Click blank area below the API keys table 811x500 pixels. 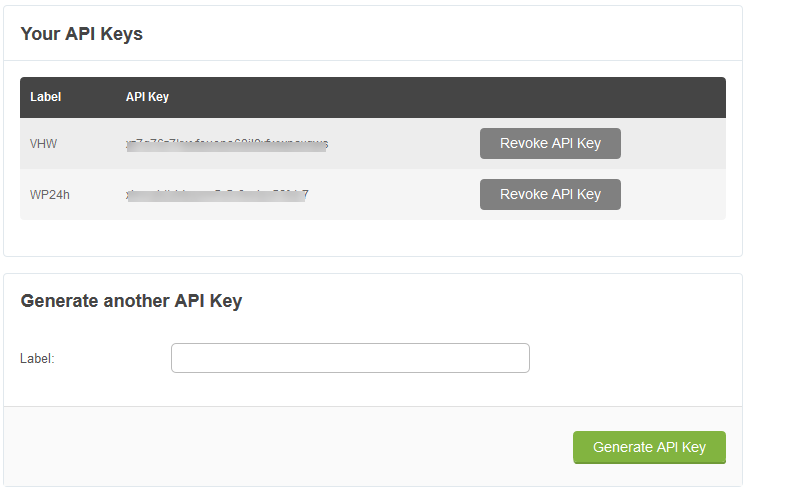coord(372,237)
